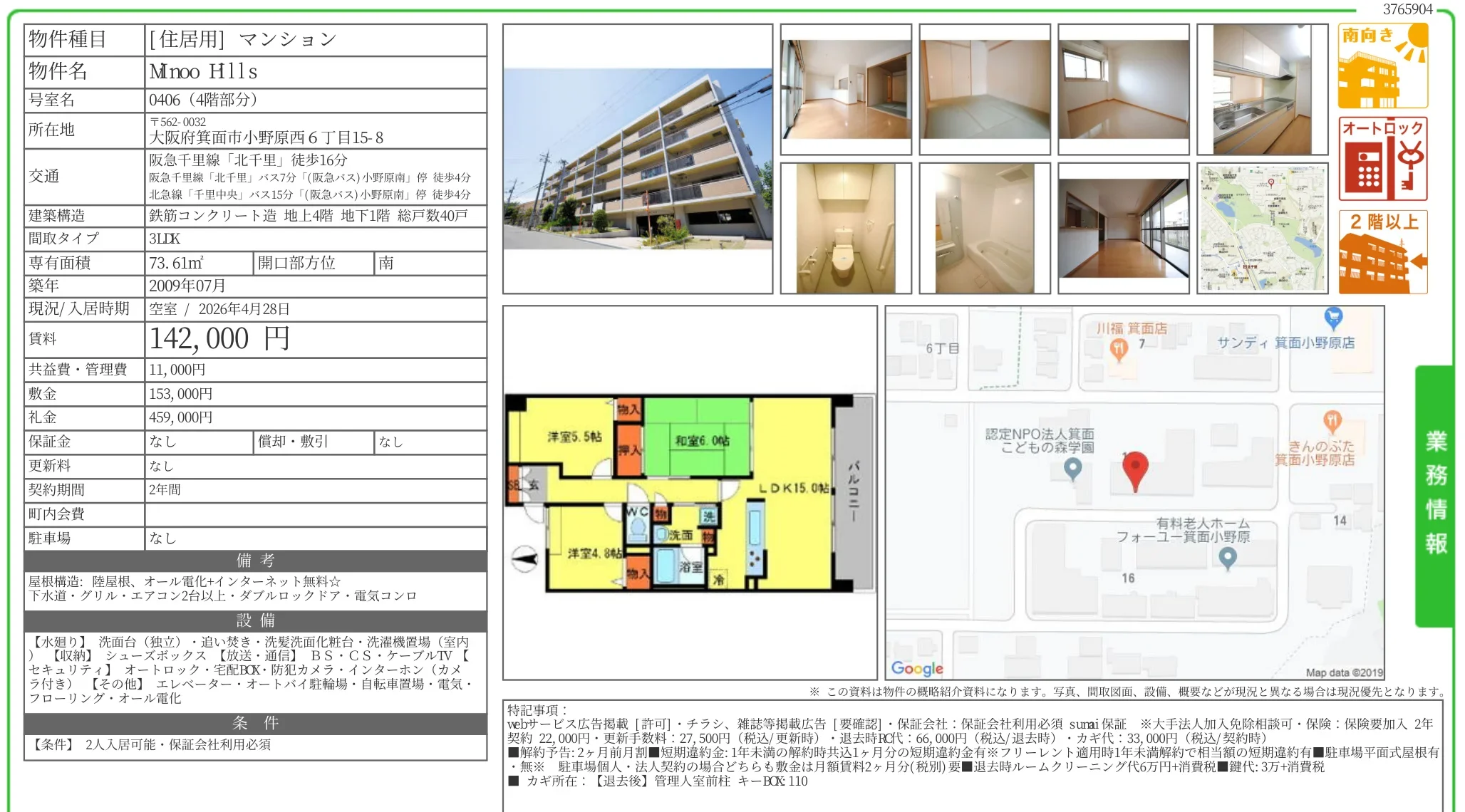
Task: Open the toilet room photo thumbnail
Action: click(x=846, y=228)
